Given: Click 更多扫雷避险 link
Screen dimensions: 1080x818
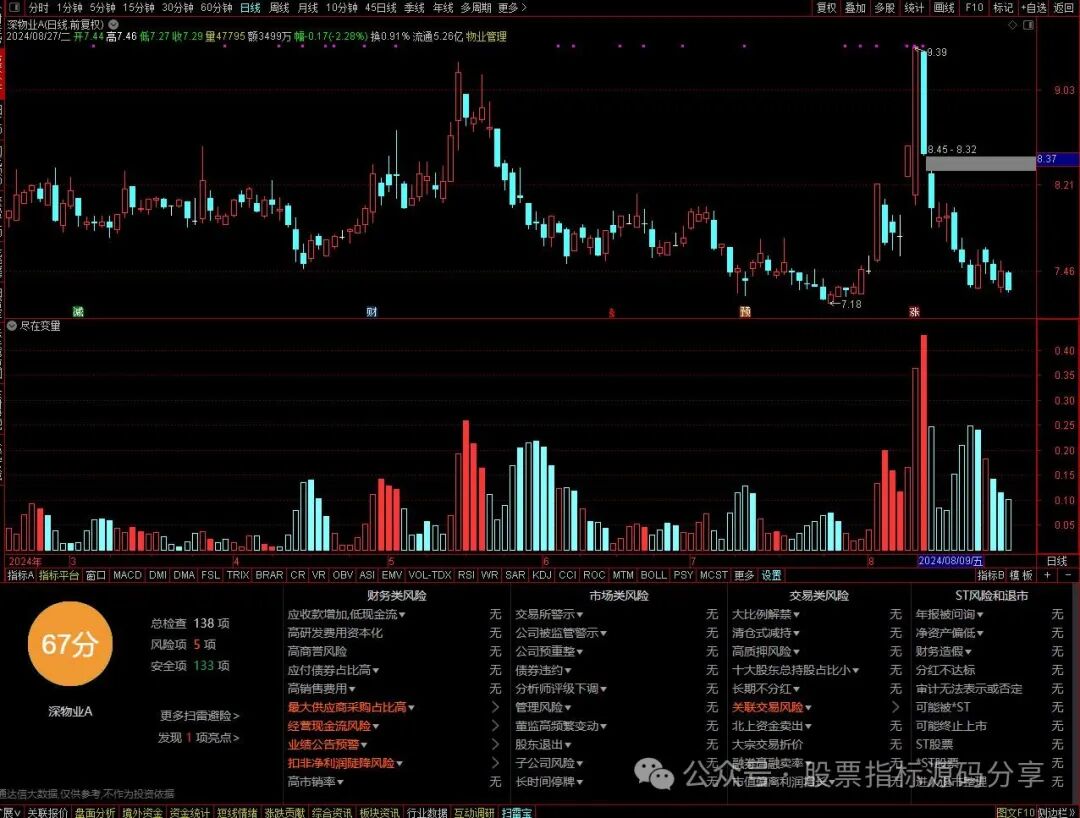Looking at the screenshot, I should click(x=200, y=715).
